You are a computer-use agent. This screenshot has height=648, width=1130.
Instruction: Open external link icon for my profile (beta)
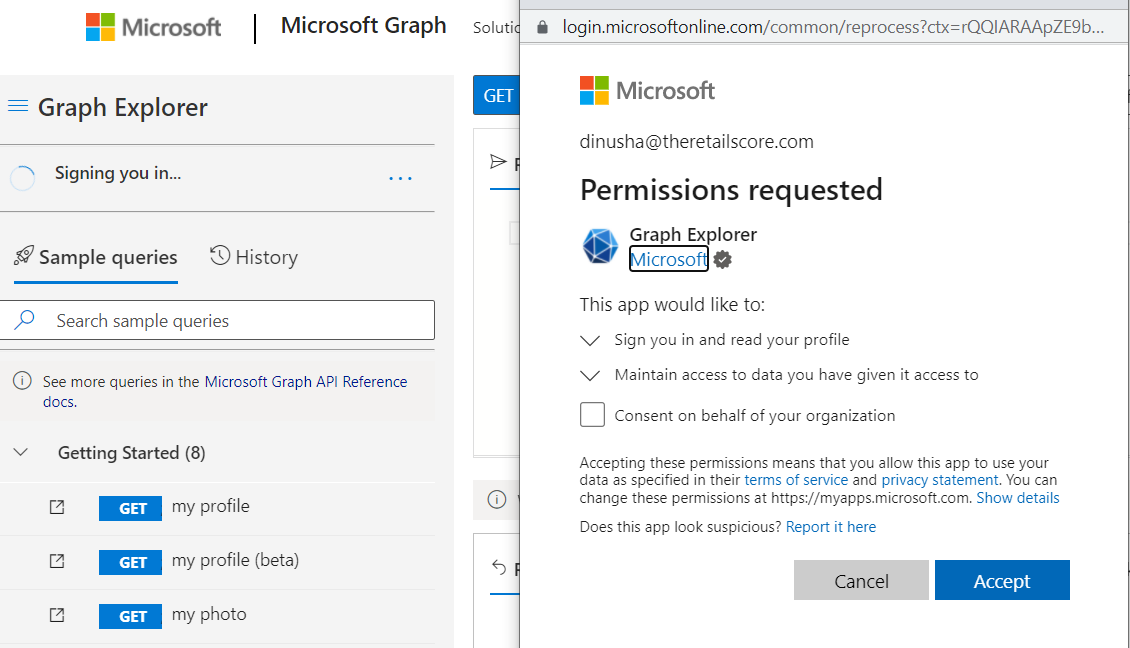[x=57, y=561]
